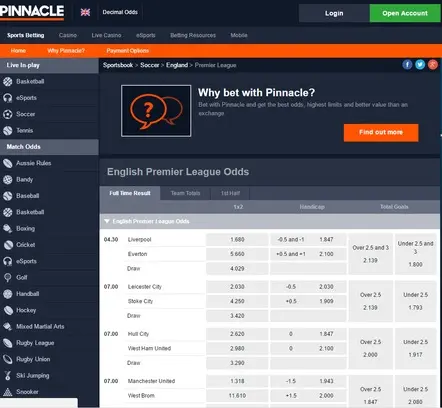Click the Ski Jumping icon
This screenshot has height=408, width=442.
[x=8, y=376]
